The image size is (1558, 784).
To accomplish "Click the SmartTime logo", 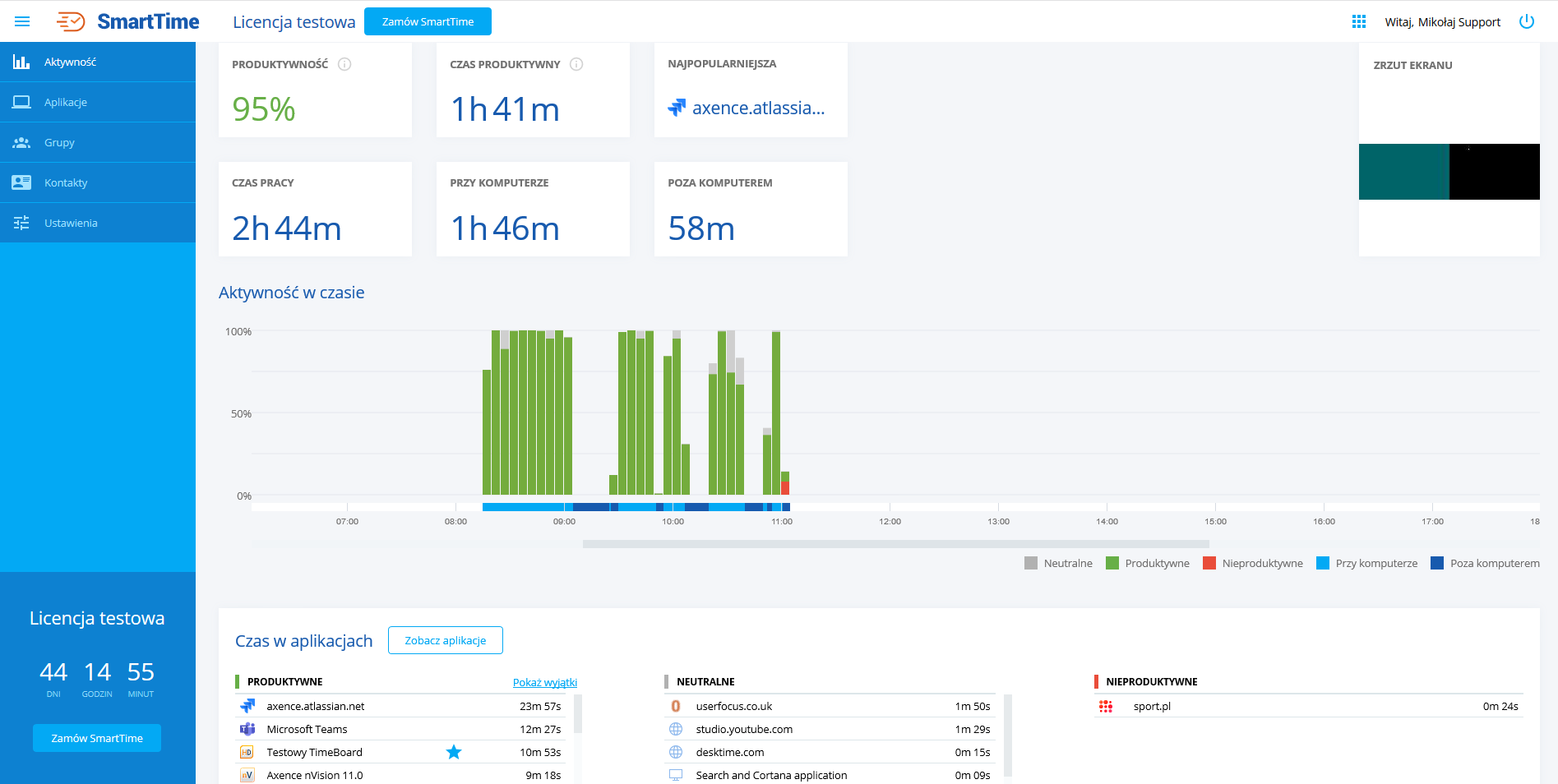I will click(128, 21).
